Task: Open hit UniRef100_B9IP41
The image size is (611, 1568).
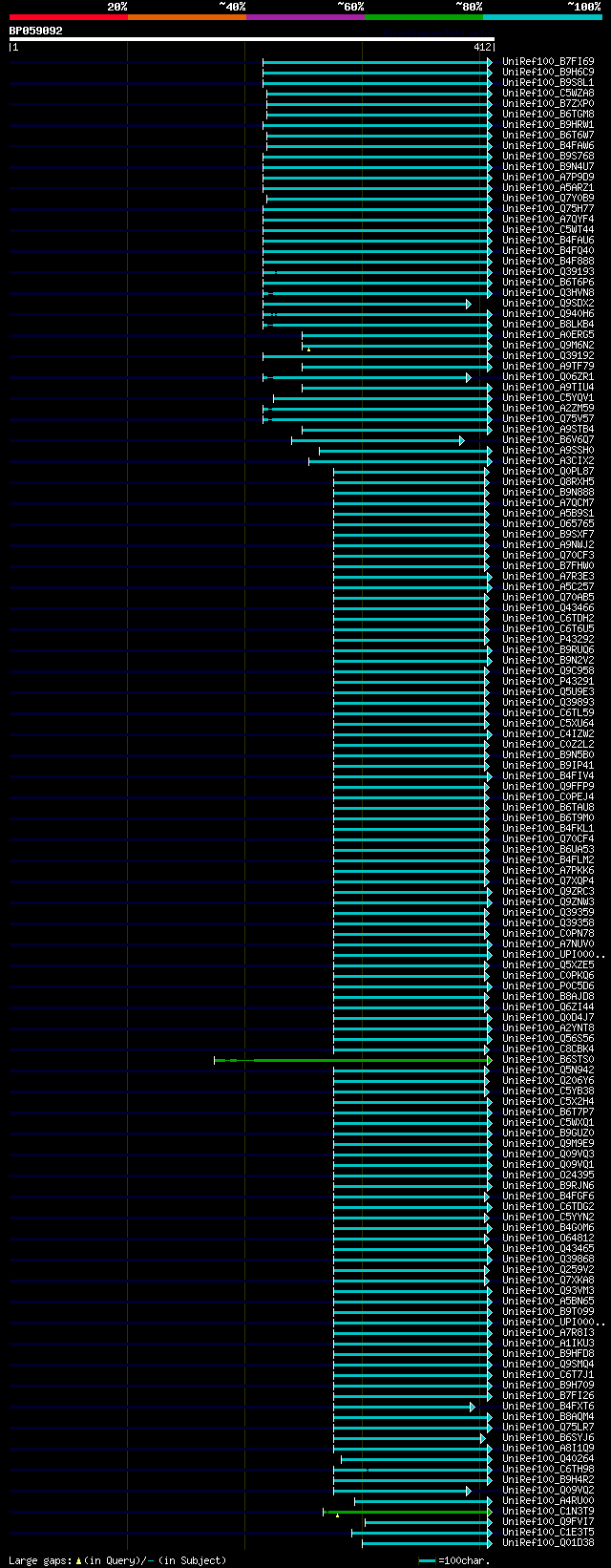Action: click(x=548, y=765)
